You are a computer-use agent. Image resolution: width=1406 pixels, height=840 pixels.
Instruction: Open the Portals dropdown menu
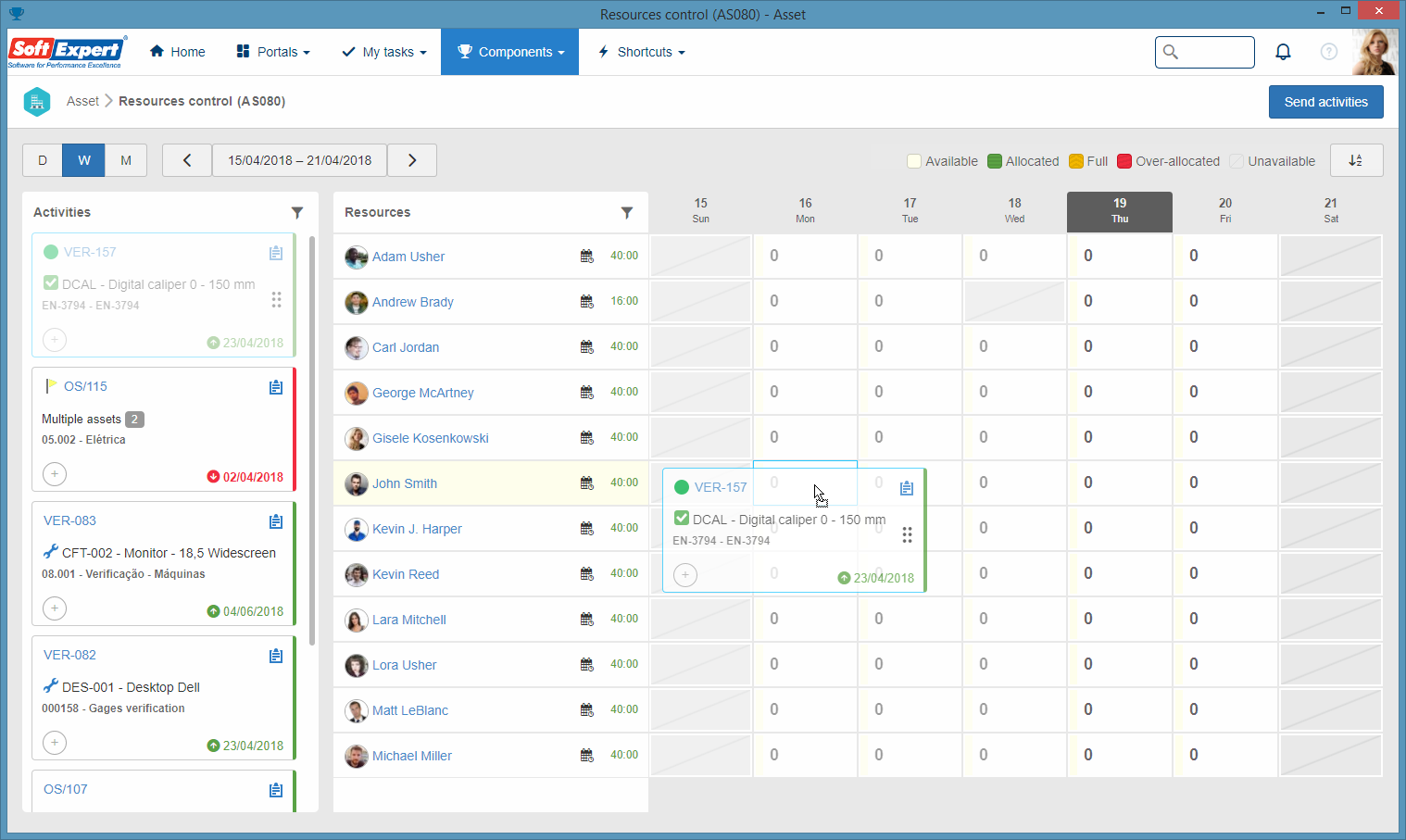[x=273, y=52]
